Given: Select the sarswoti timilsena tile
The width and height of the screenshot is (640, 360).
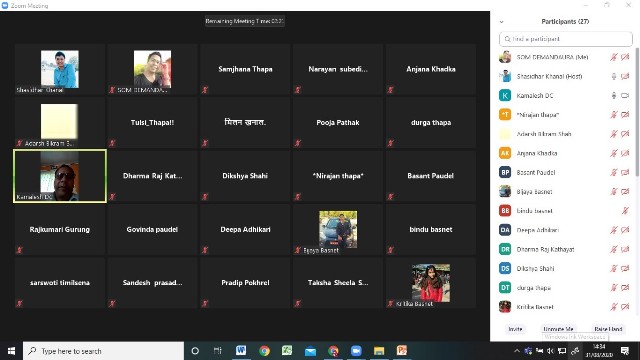Looking at the screenshot, I should coord(60,283).
